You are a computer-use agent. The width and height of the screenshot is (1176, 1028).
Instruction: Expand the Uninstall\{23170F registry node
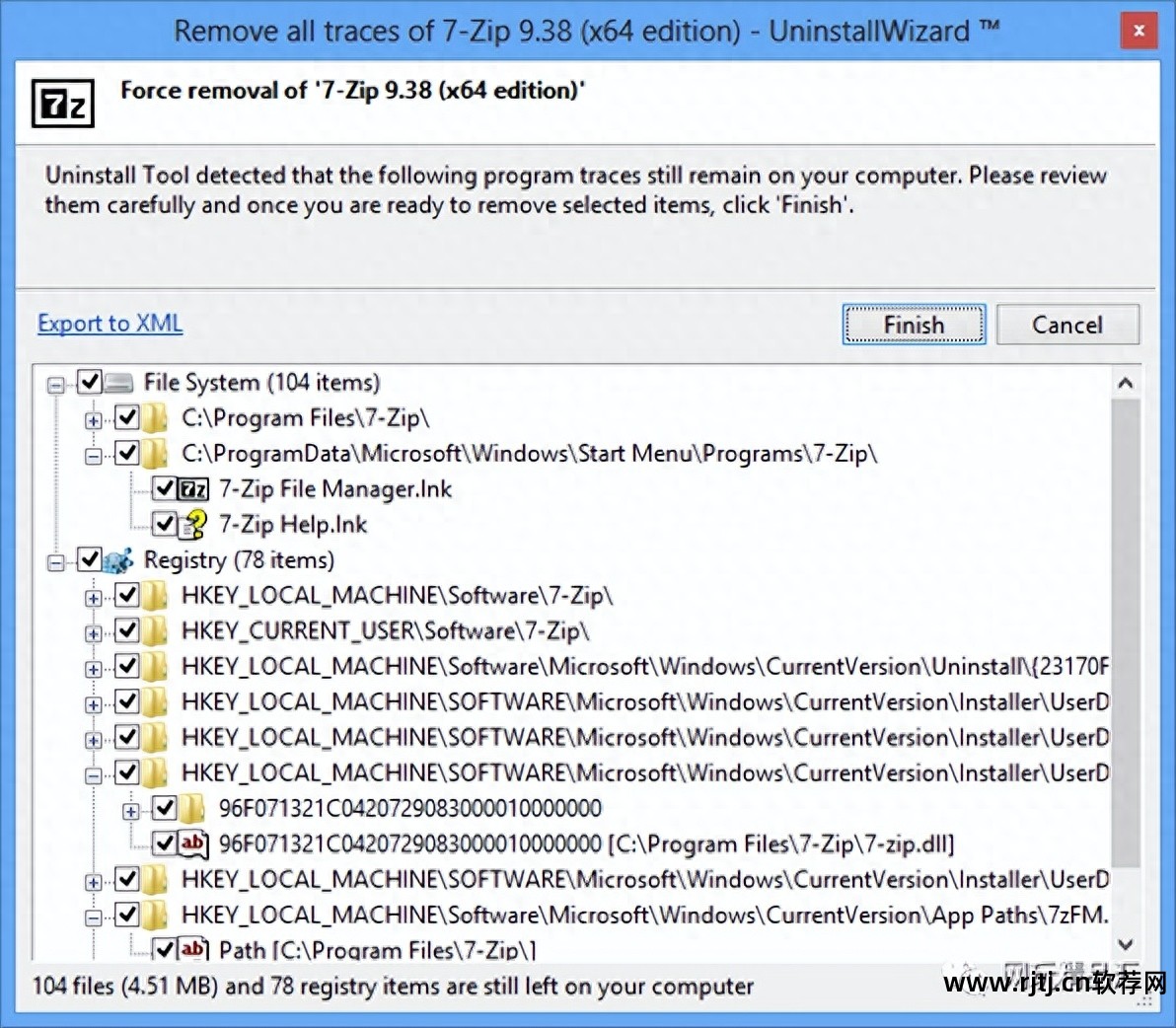coord(93,669)
